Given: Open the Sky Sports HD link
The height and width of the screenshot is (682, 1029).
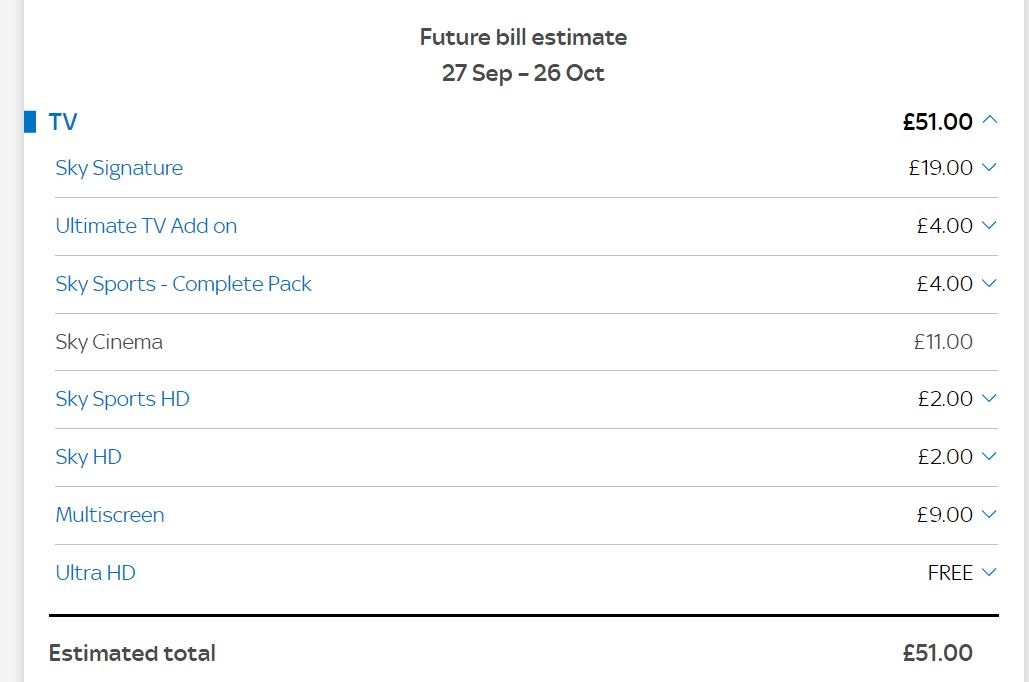Looking at the screenshot, I should pyautogui.click(x=122, y=399).
